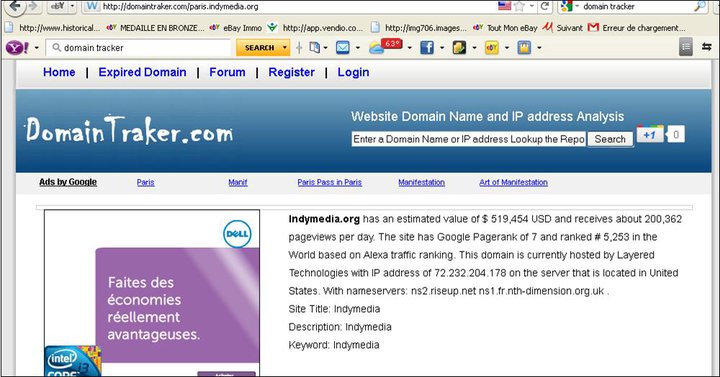This screenshot has width=720, height=377.
Task: Click the eBay icon in Yahoo toolbar
Action: [492, 47]
